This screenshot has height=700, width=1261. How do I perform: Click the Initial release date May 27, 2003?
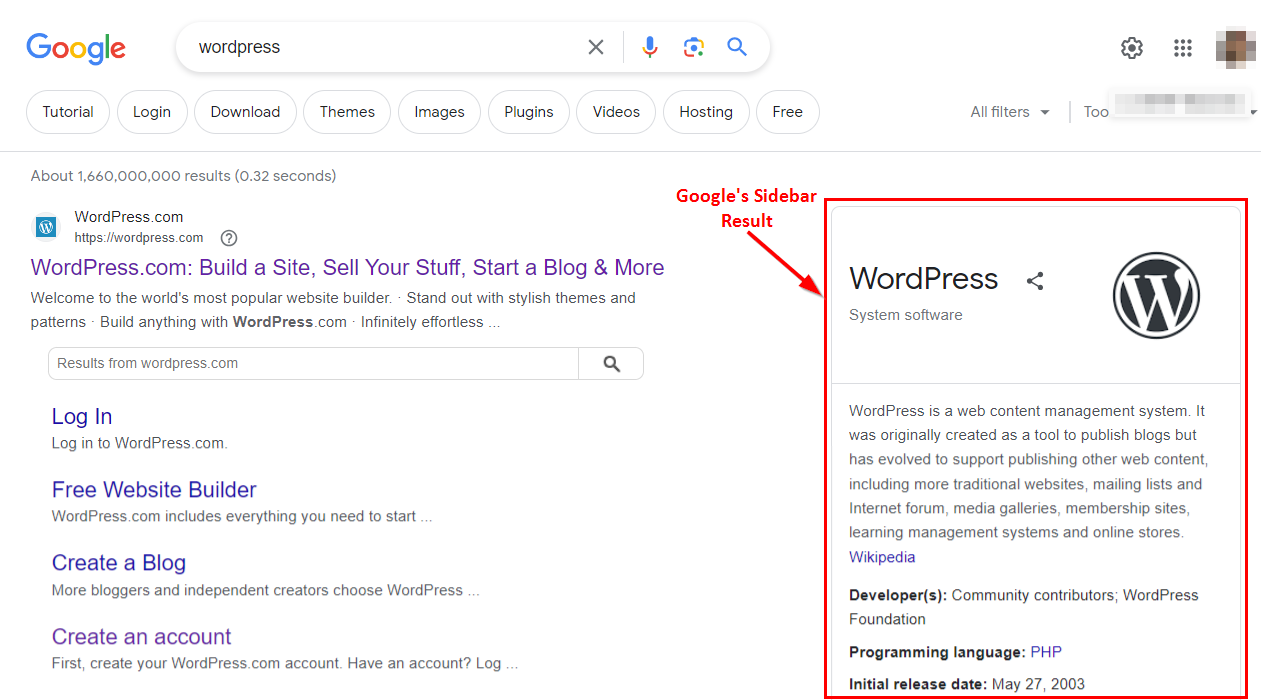tap(967, 685)
